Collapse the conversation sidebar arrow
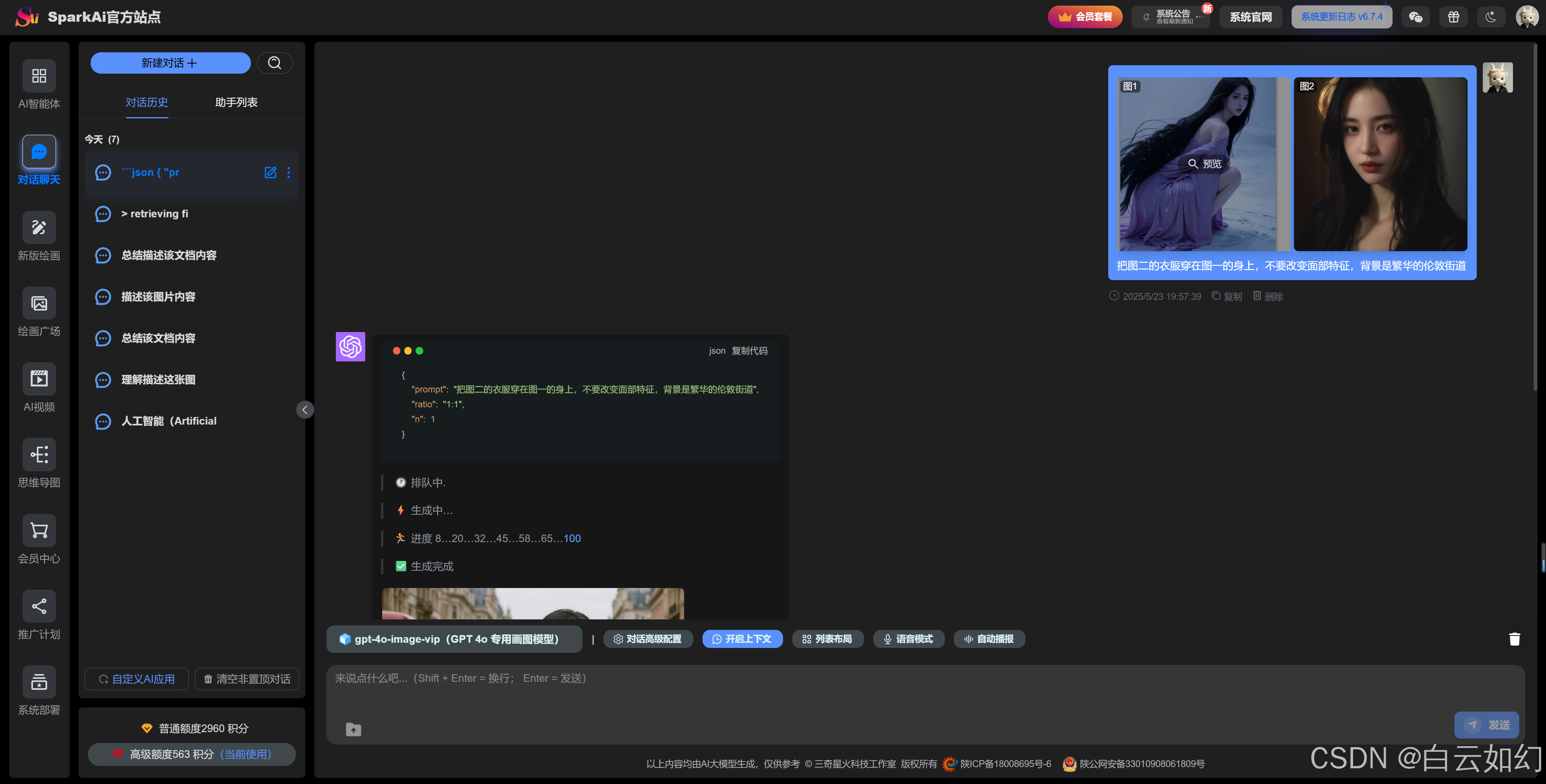The image size is (1546, 784). click(305, 410)
